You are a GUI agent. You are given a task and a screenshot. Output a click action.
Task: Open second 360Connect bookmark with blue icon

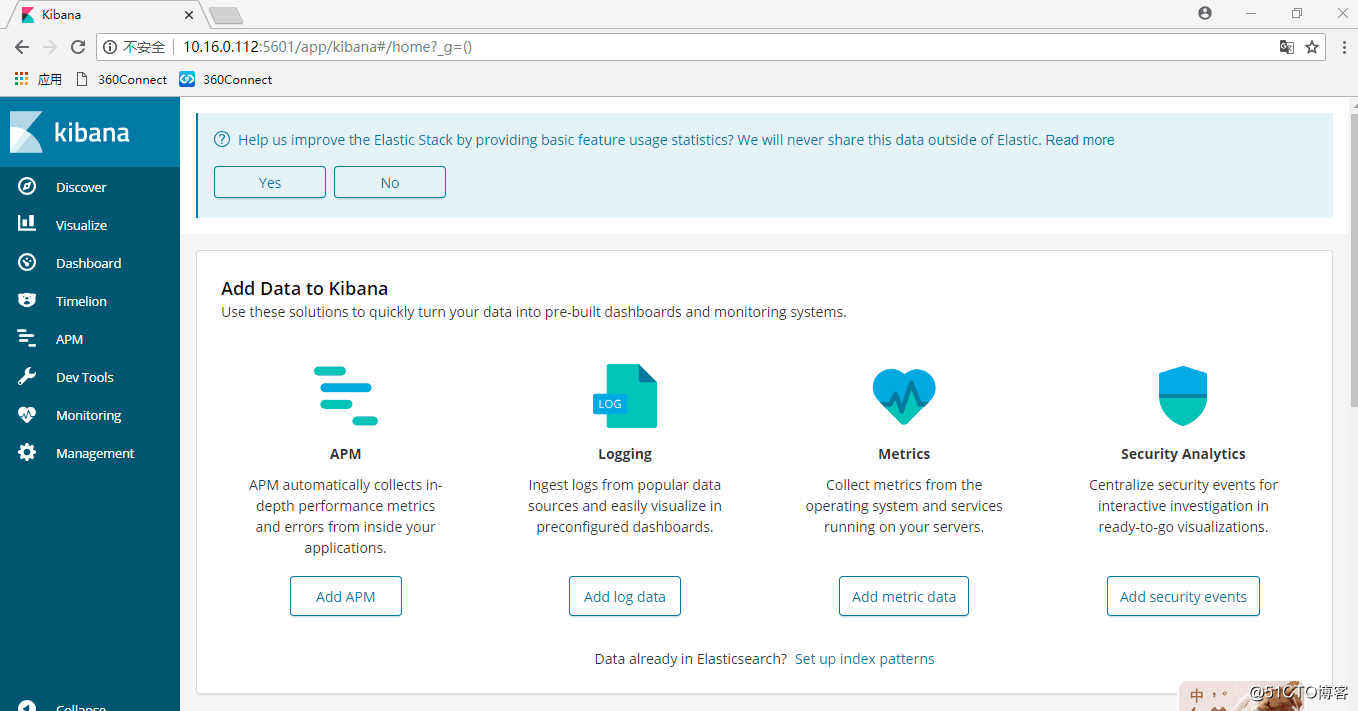pyautogui.click(x=226, y=79)
